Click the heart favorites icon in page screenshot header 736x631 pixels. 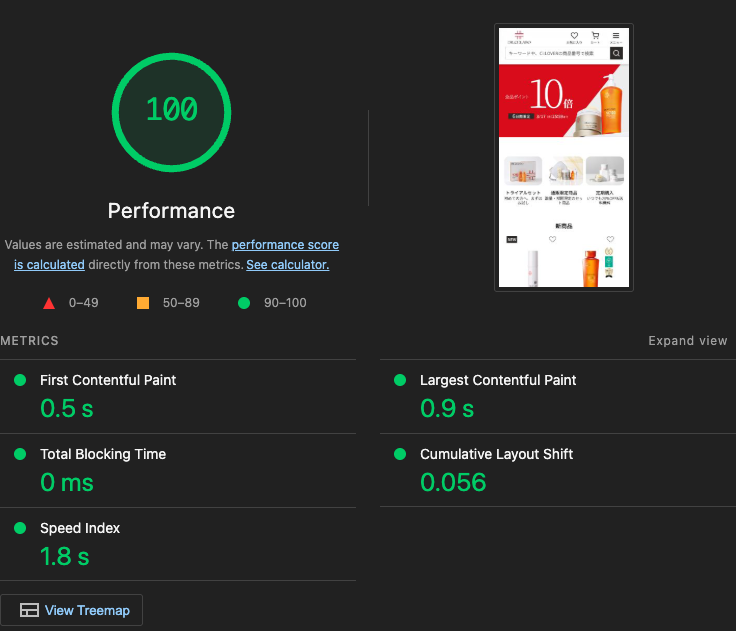click(x=574, y=36)
